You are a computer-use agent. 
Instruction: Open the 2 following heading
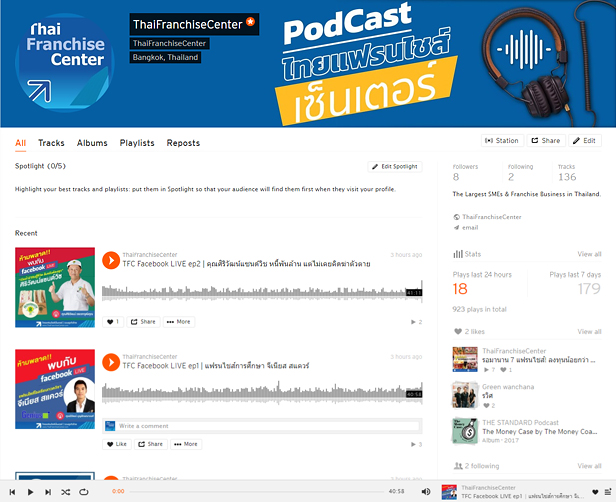477,466
